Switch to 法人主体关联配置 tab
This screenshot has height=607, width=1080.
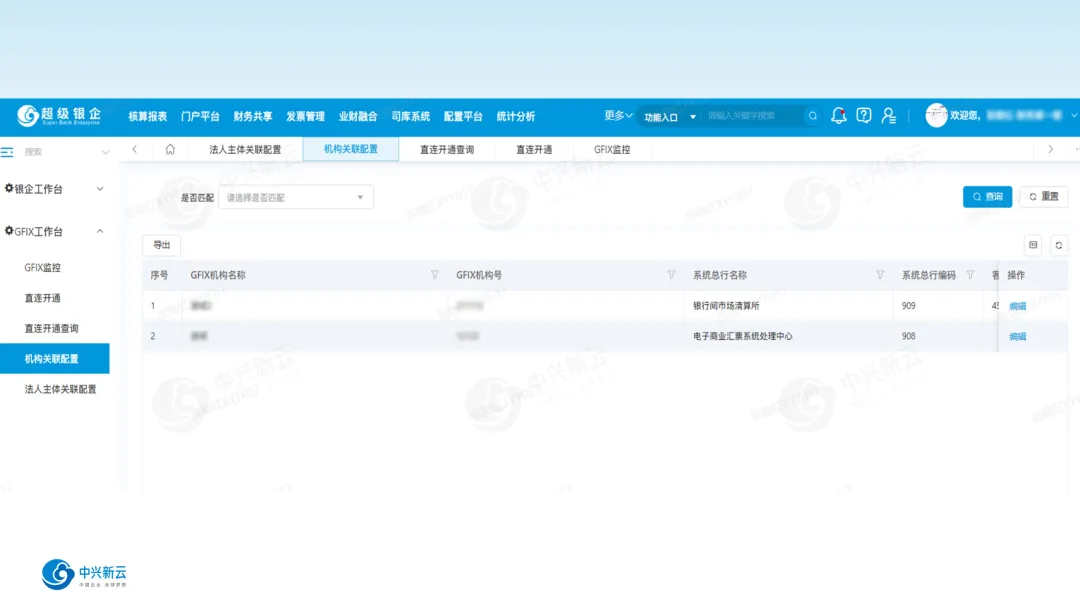(x=245, y=150)
